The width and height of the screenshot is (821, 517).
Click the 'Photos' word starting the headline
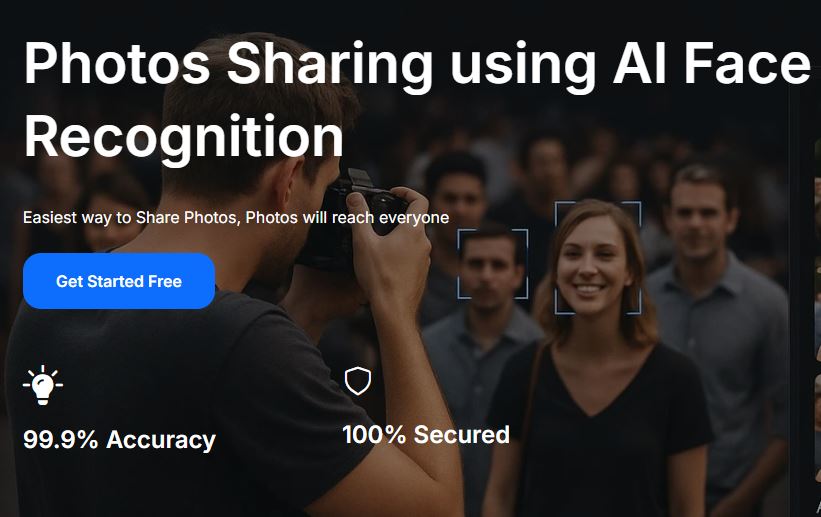117,62
